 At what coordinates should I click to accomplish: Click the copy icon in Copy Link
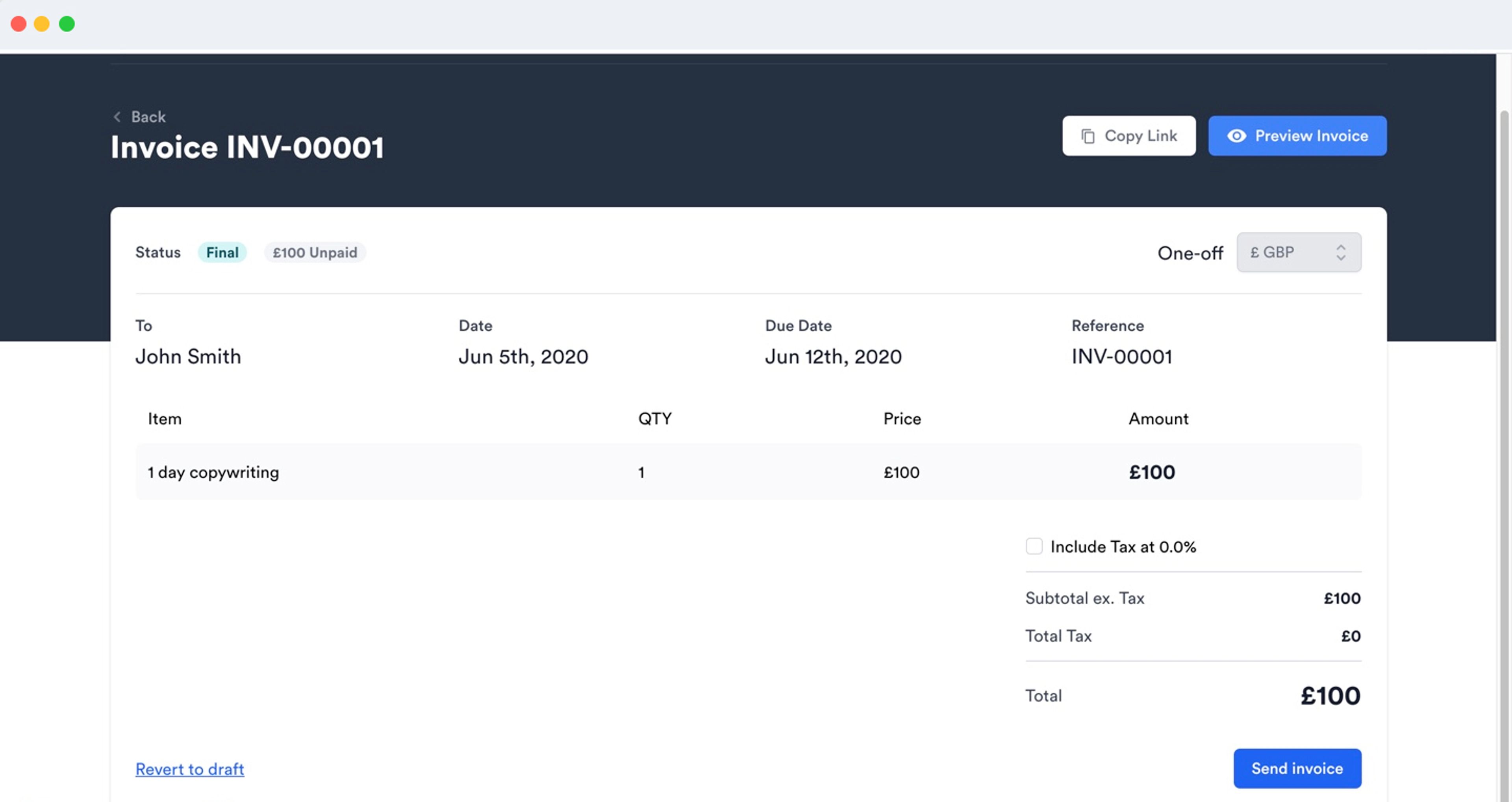pyautogui.click(x=1088, y=136)
